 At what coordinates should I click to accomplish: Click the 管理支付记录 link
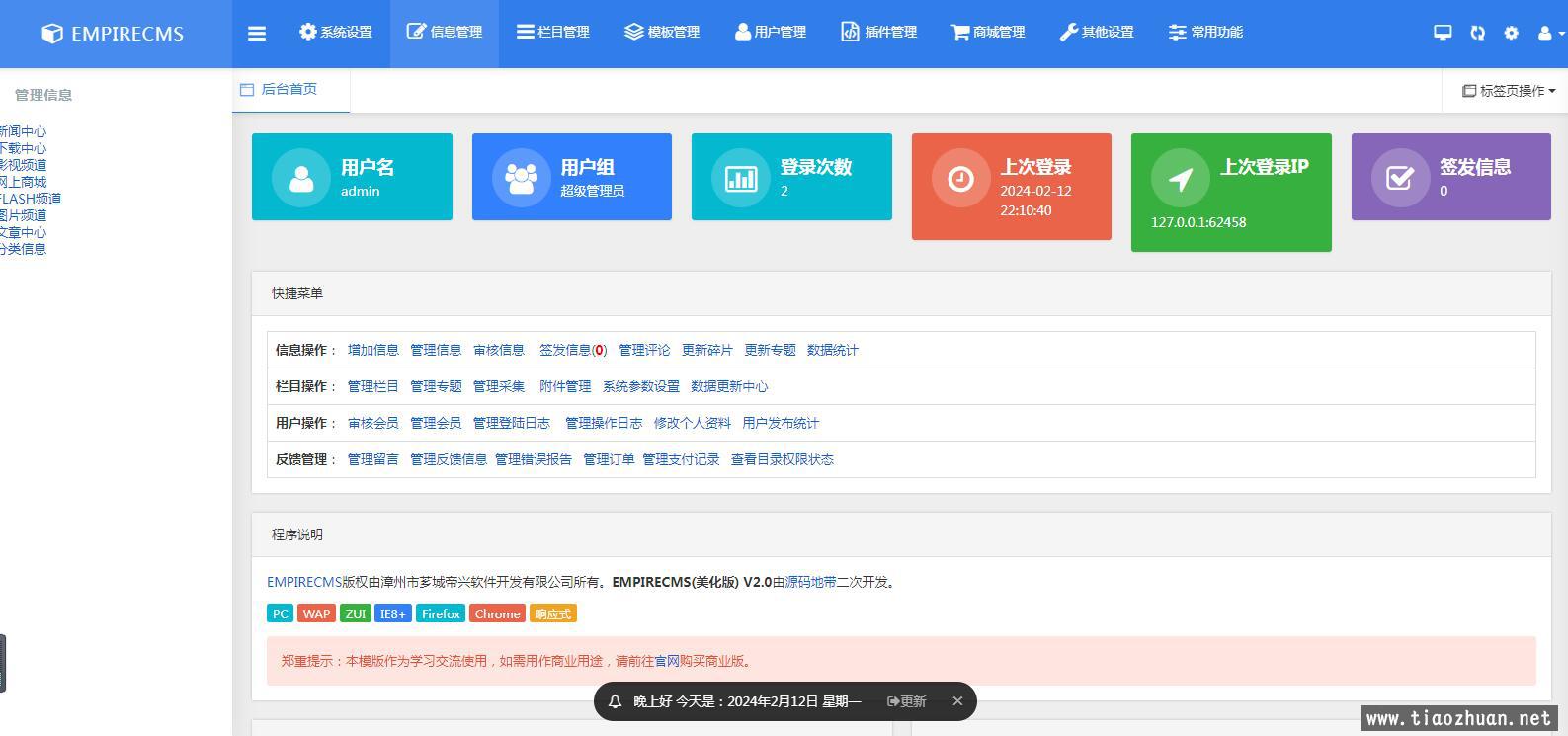coord(681,459)
